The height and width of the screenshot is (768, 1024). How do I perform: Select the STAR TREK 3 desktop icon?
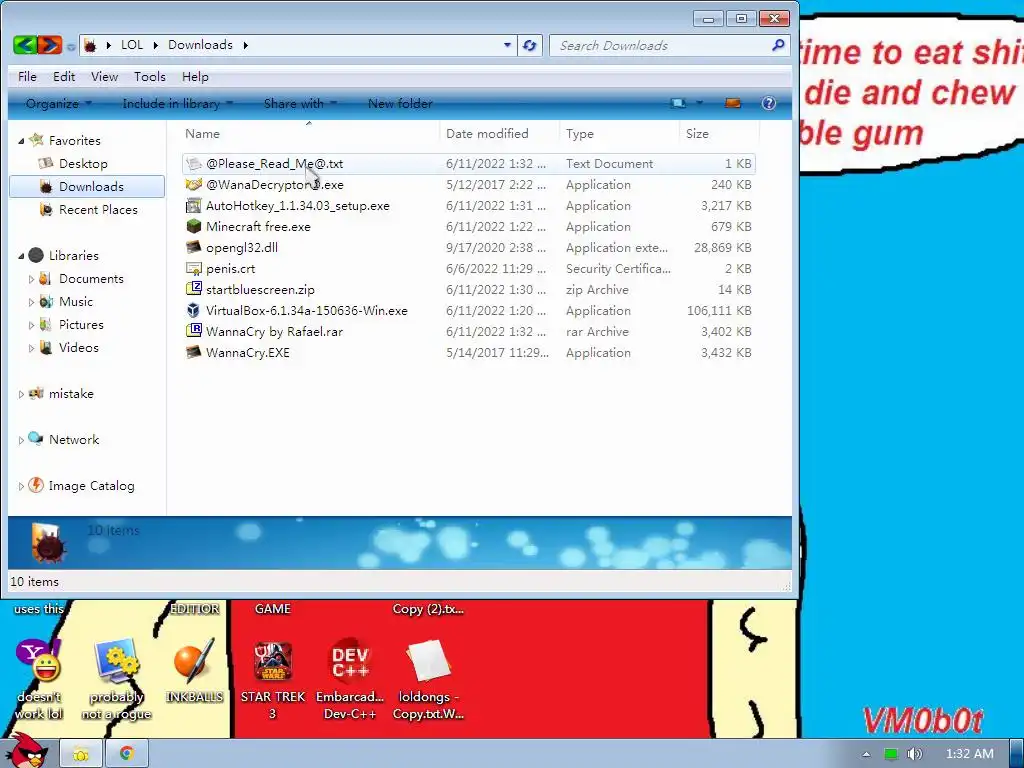click(x=272, y=661)
